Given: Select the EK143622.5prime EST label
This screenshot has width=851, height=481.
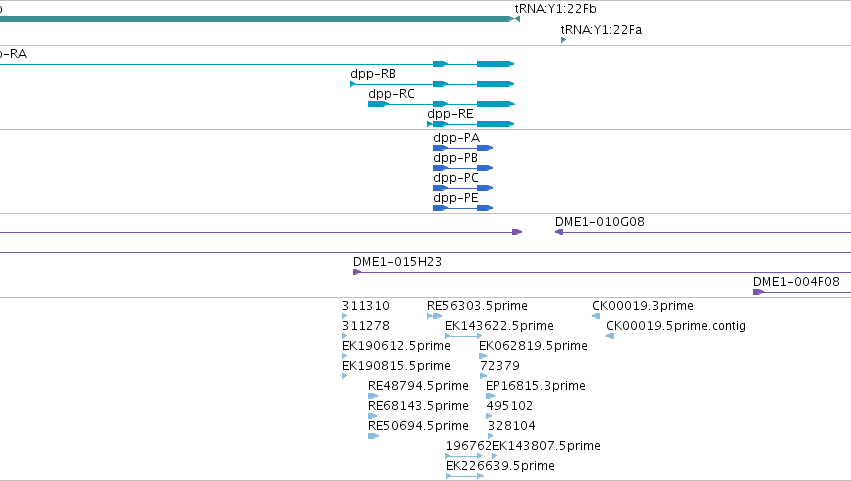Looking at the screenshot, I should pos(499,326).
